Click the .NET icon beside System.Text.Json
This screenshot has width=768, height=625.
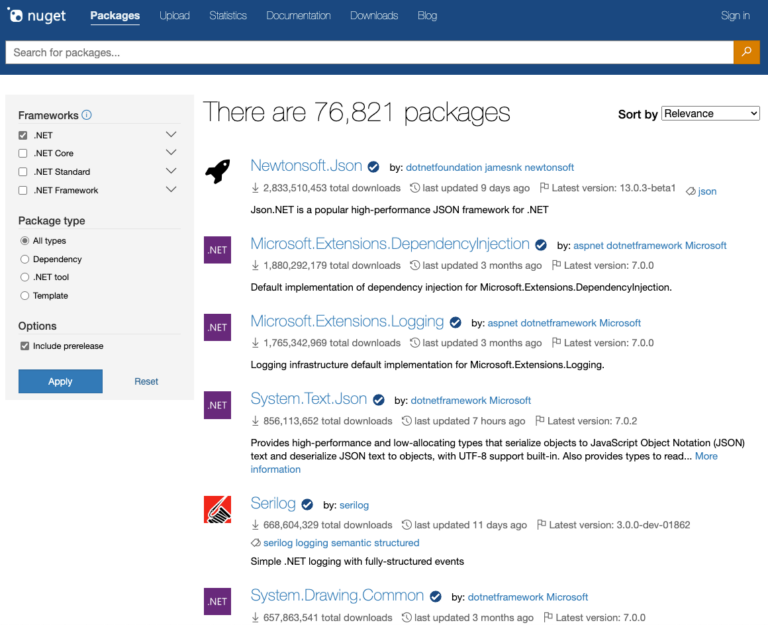[217, 405]
